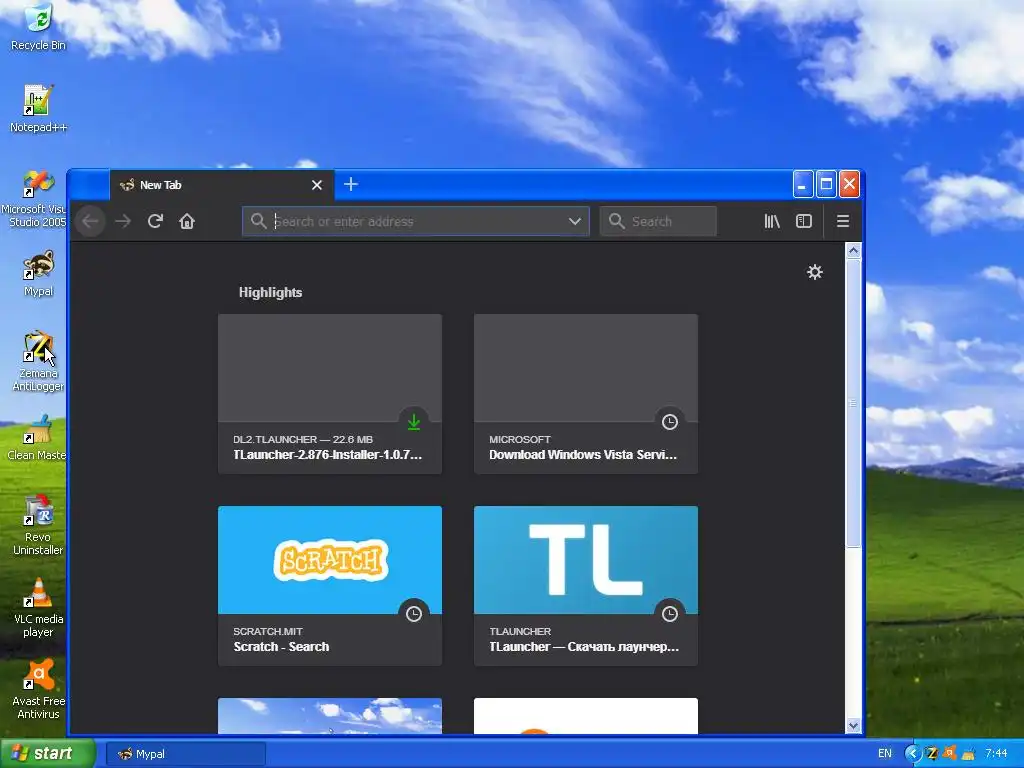The image size is (1024, 768).
Task: Open the Scratch - Search highlight card
Action: pyautogui.click(x=330, y=586)
